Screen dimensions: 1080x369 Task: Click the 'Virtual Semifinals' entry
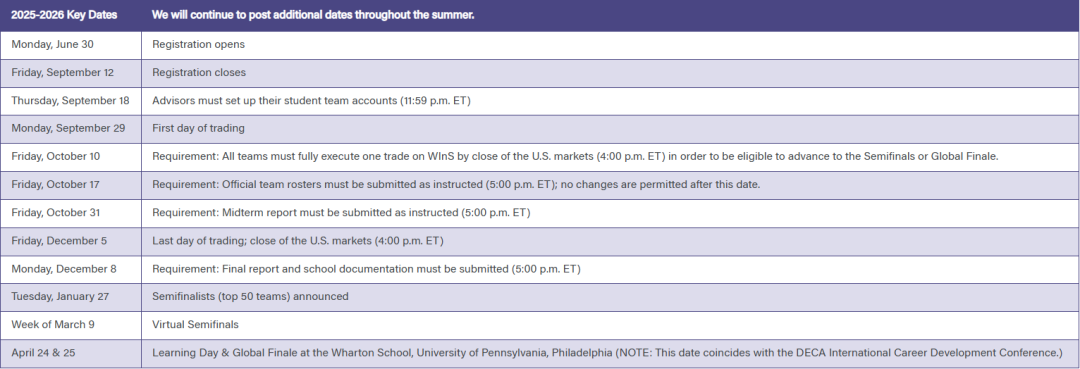click(x=196, y=325)
